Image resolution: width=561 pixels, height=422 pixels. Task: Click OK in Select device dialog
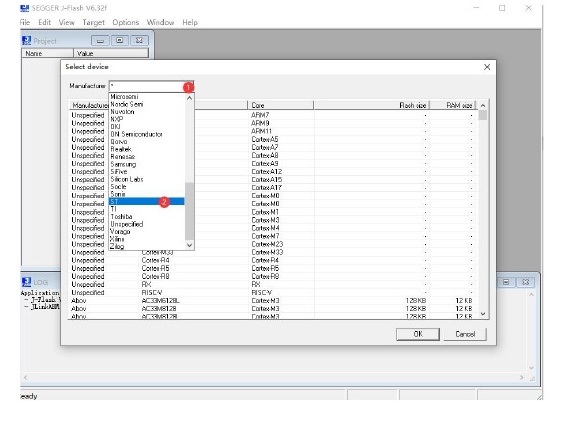click(x=418, y=334)
